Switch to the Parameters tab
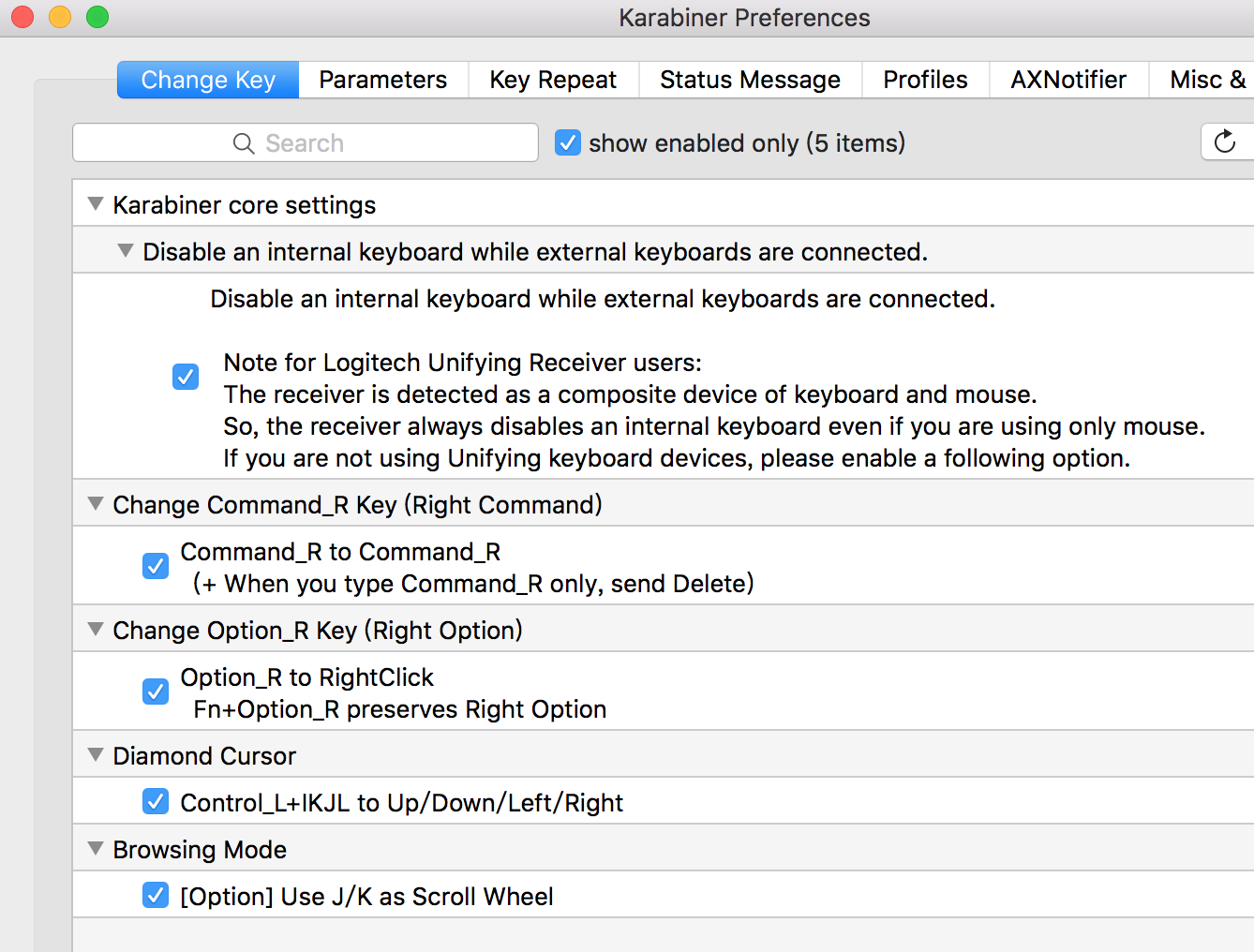This screenshot has height=952, width=1254. [382, 80]
